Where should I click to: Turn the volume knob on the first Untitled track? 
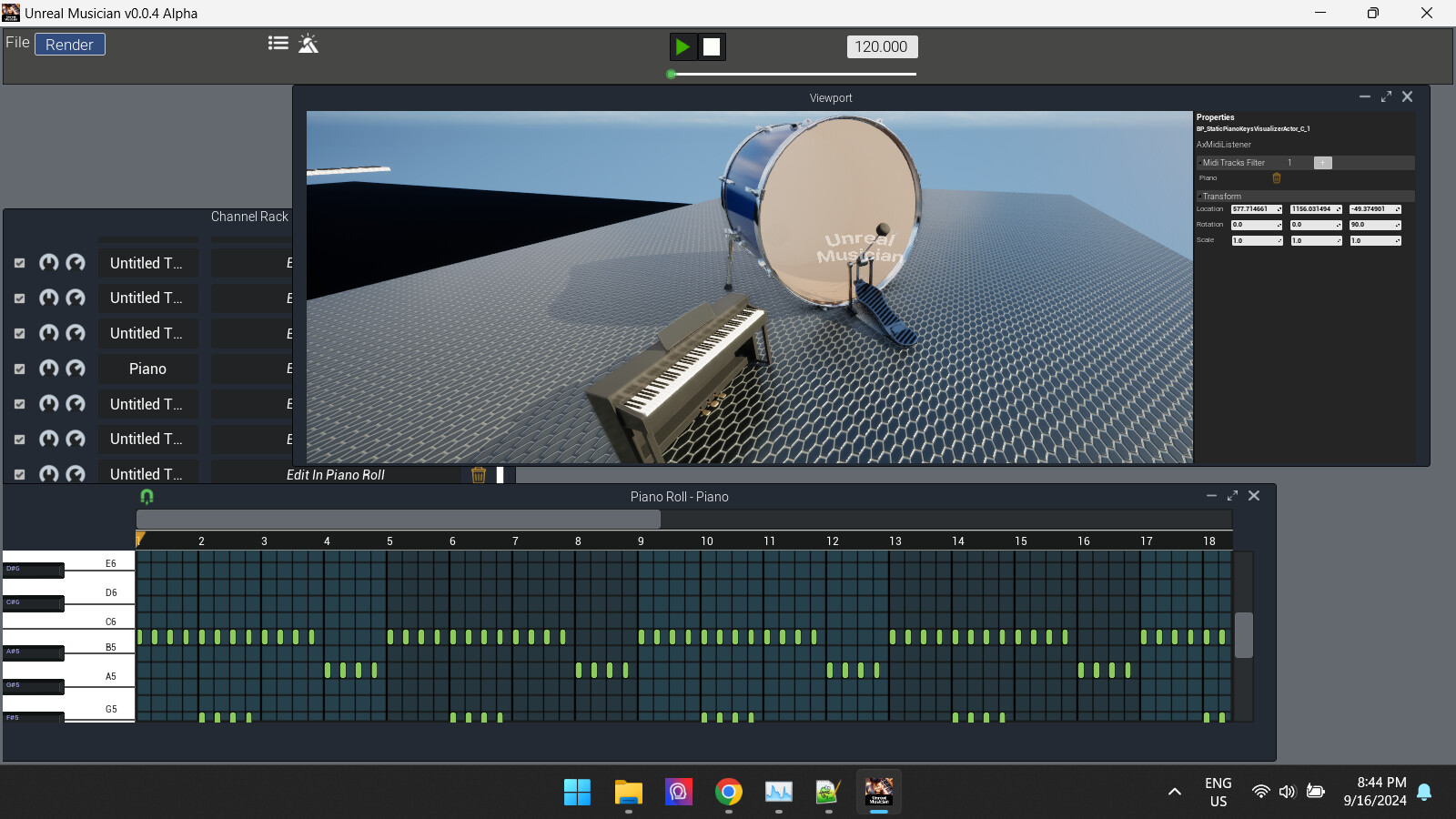tap(47, 262)
